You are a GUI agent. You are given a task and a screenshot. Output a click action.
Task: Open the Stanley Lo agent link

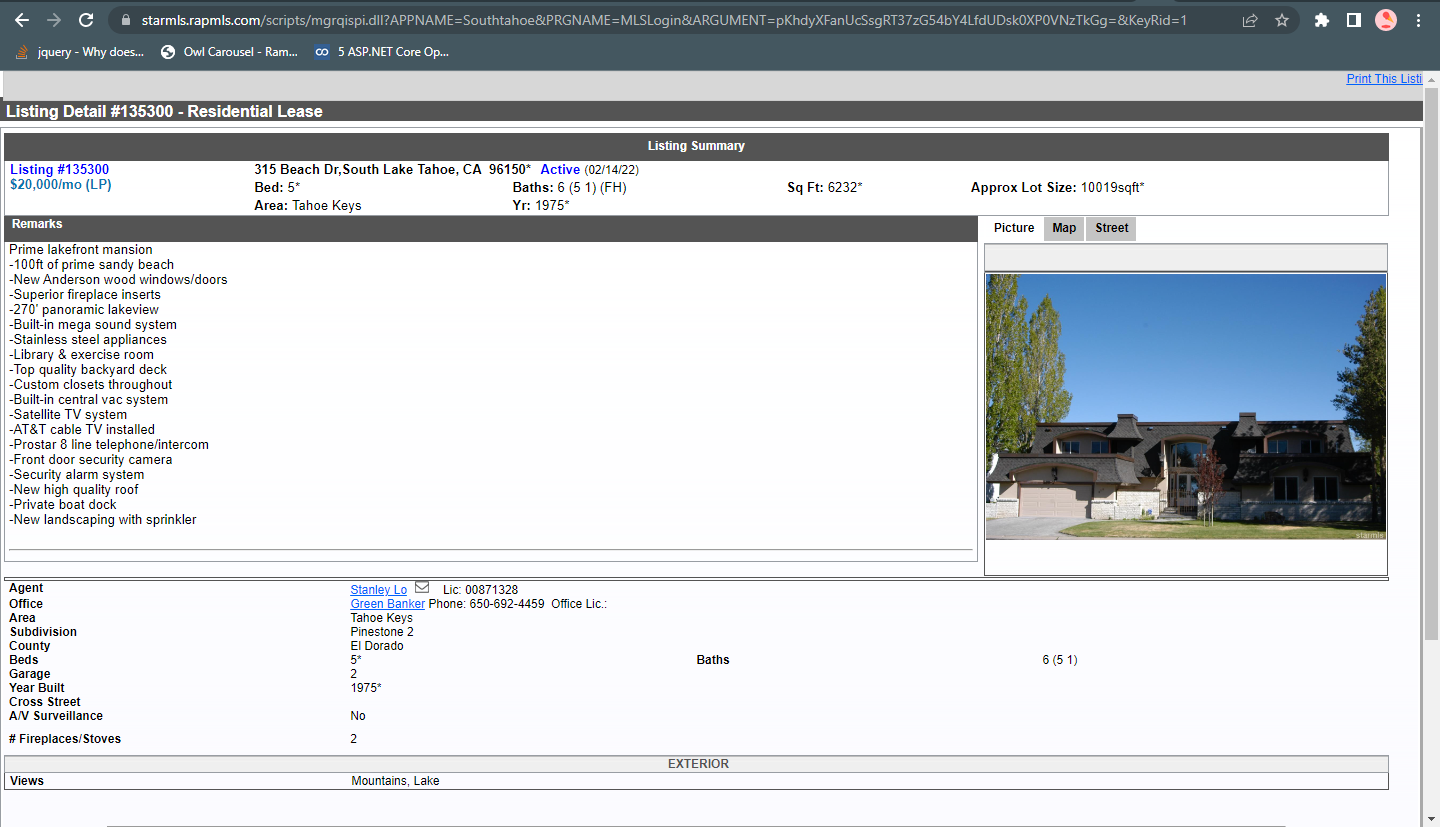tap(378, 590)
